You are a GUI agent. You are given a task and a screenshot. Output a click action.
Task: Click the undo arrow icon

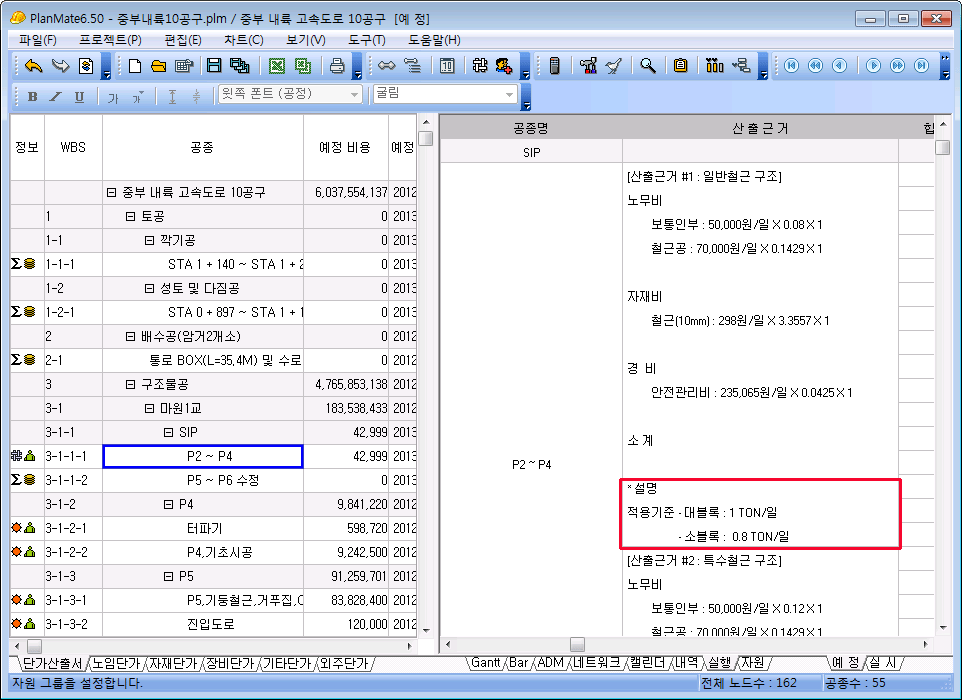pyautogui.click(x=33, y=66)
